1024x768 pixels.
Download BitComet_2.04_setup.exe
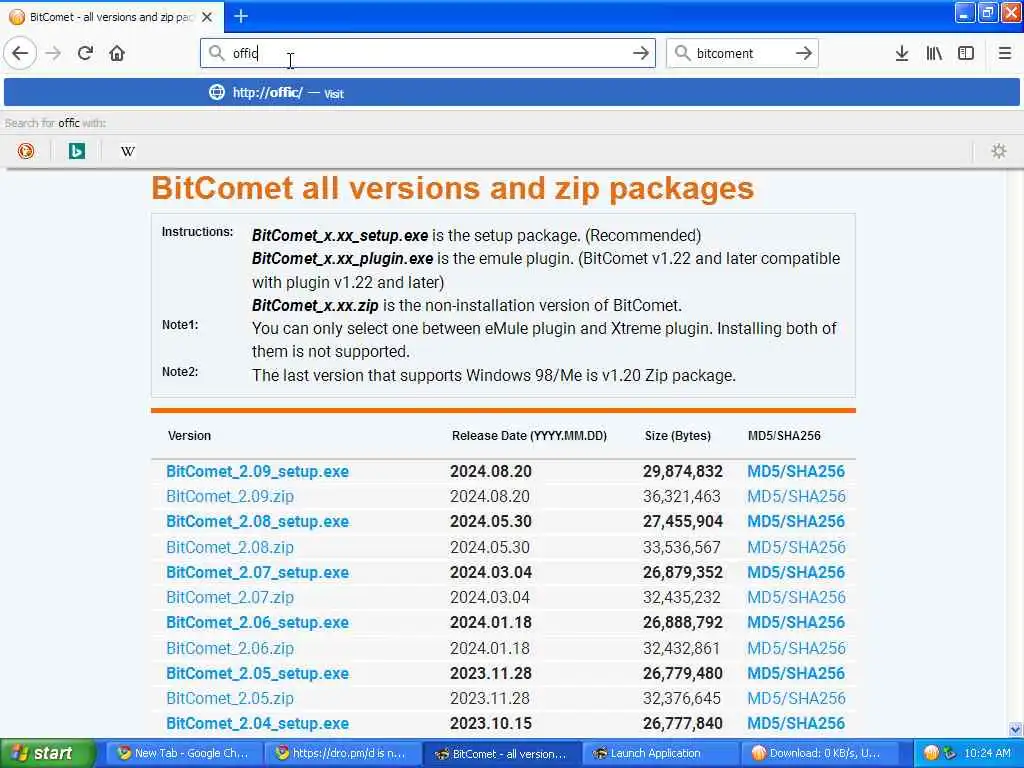tap(257, 724)
